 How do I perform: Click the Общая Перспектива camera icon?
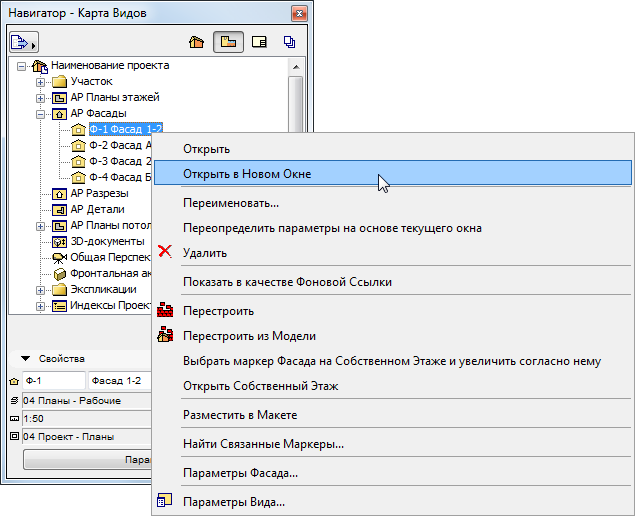pyautogui.click(x=59, y=258)
